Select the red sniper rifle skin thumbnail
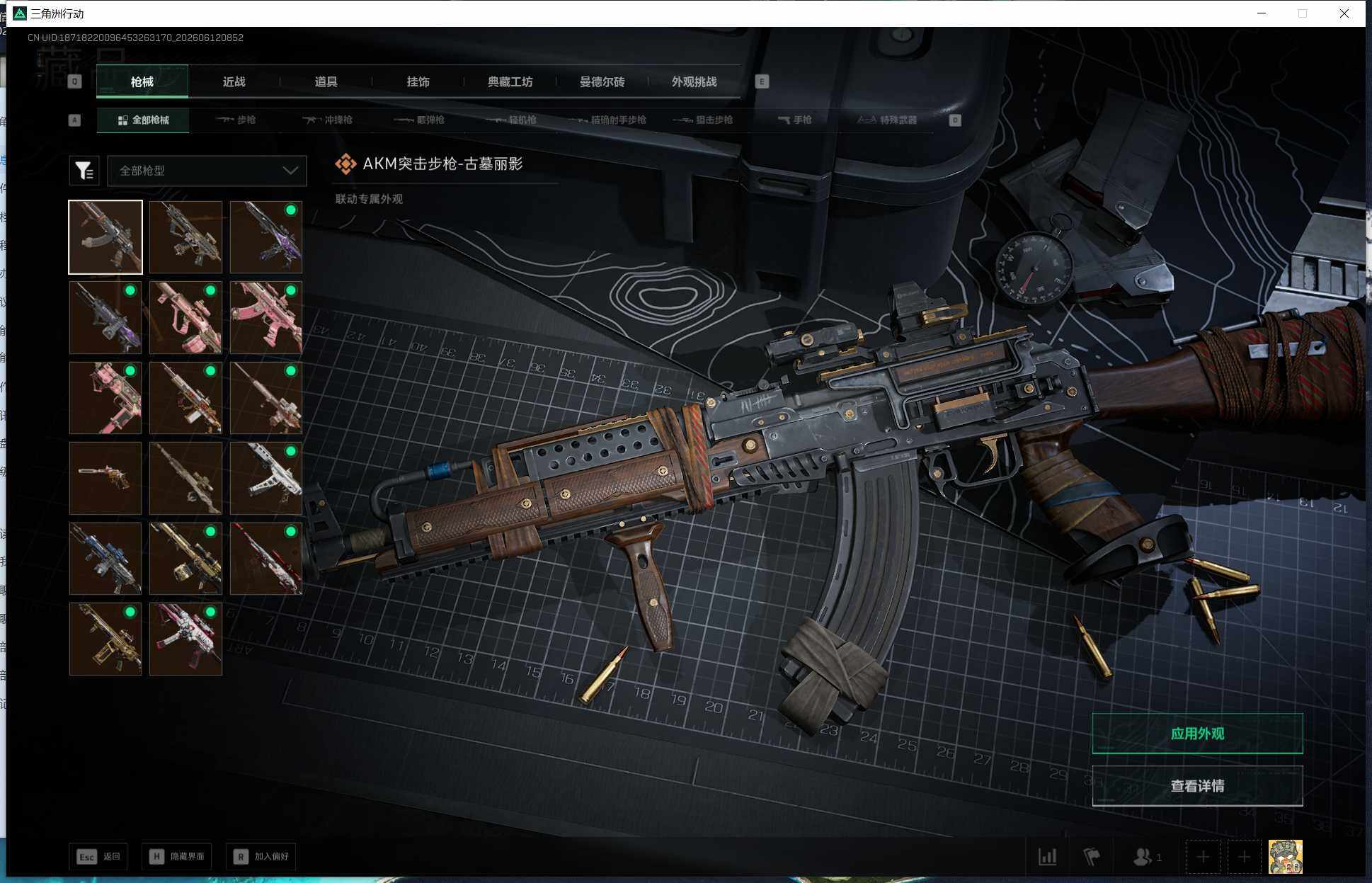This screenshot has width=1372, height=883. 266,559
